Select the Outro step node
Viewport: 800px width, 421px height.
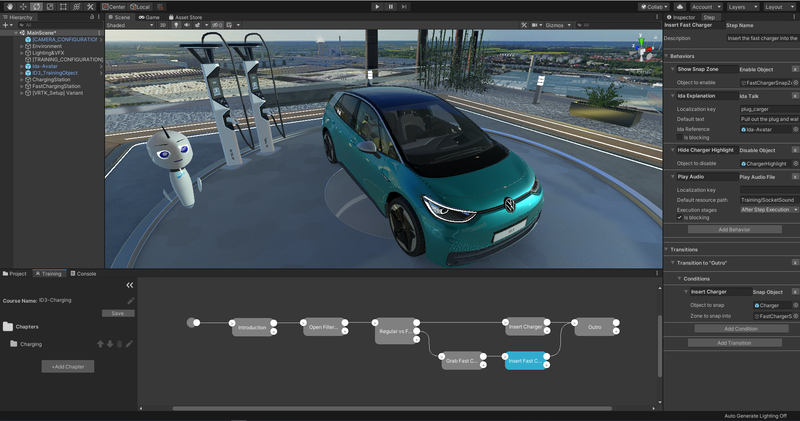click(x=594, y=327)
